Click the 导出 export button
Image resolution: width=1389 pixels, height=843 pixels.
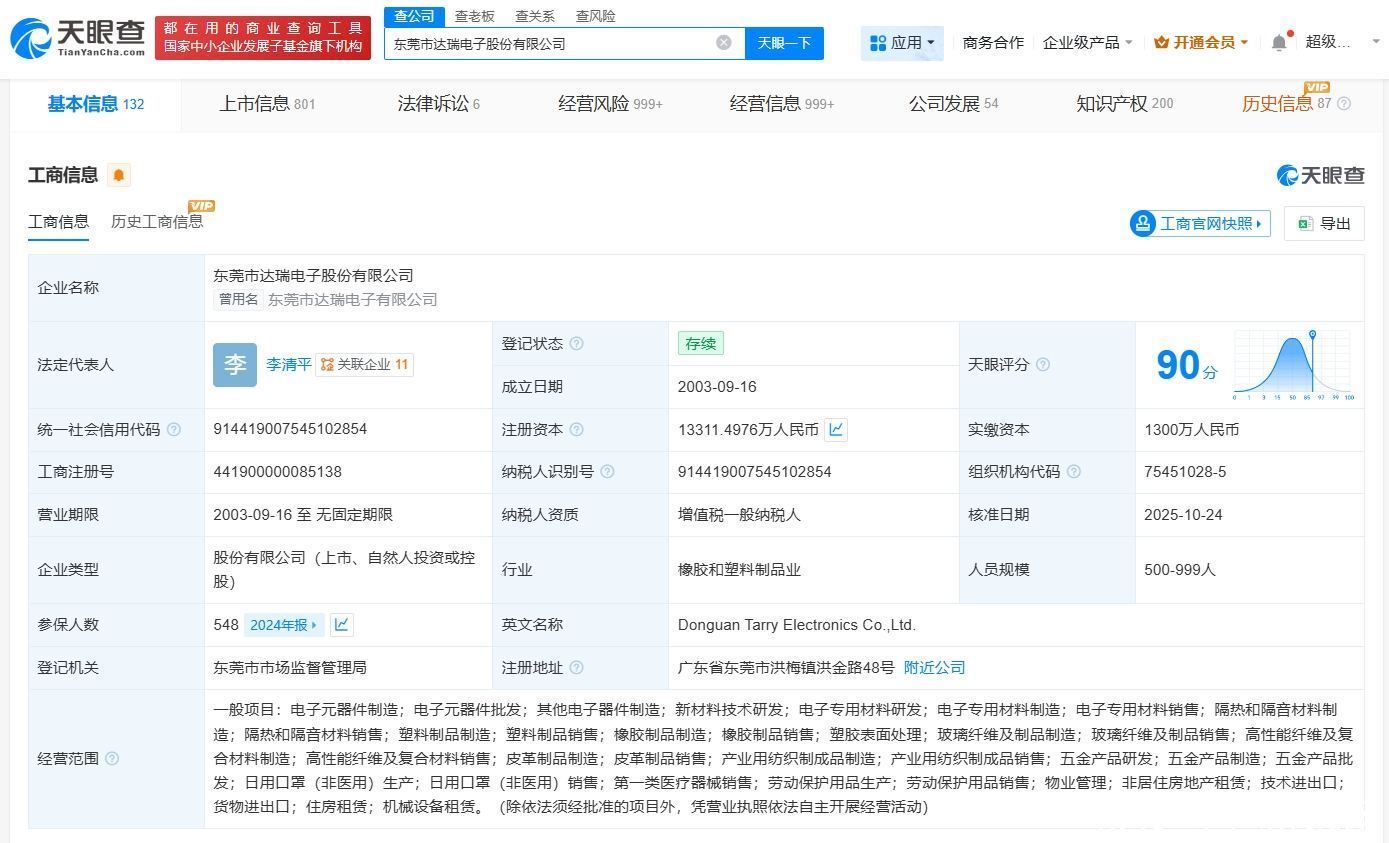pyautogui.click(x=1324, y=223)
